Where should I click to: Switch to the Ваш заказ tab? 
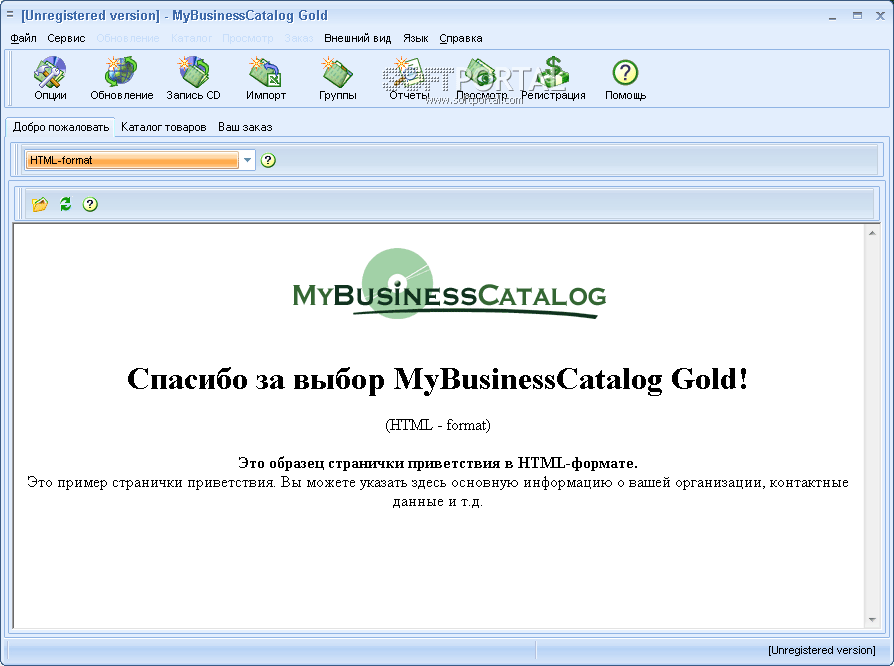click(x=245, y=127)
